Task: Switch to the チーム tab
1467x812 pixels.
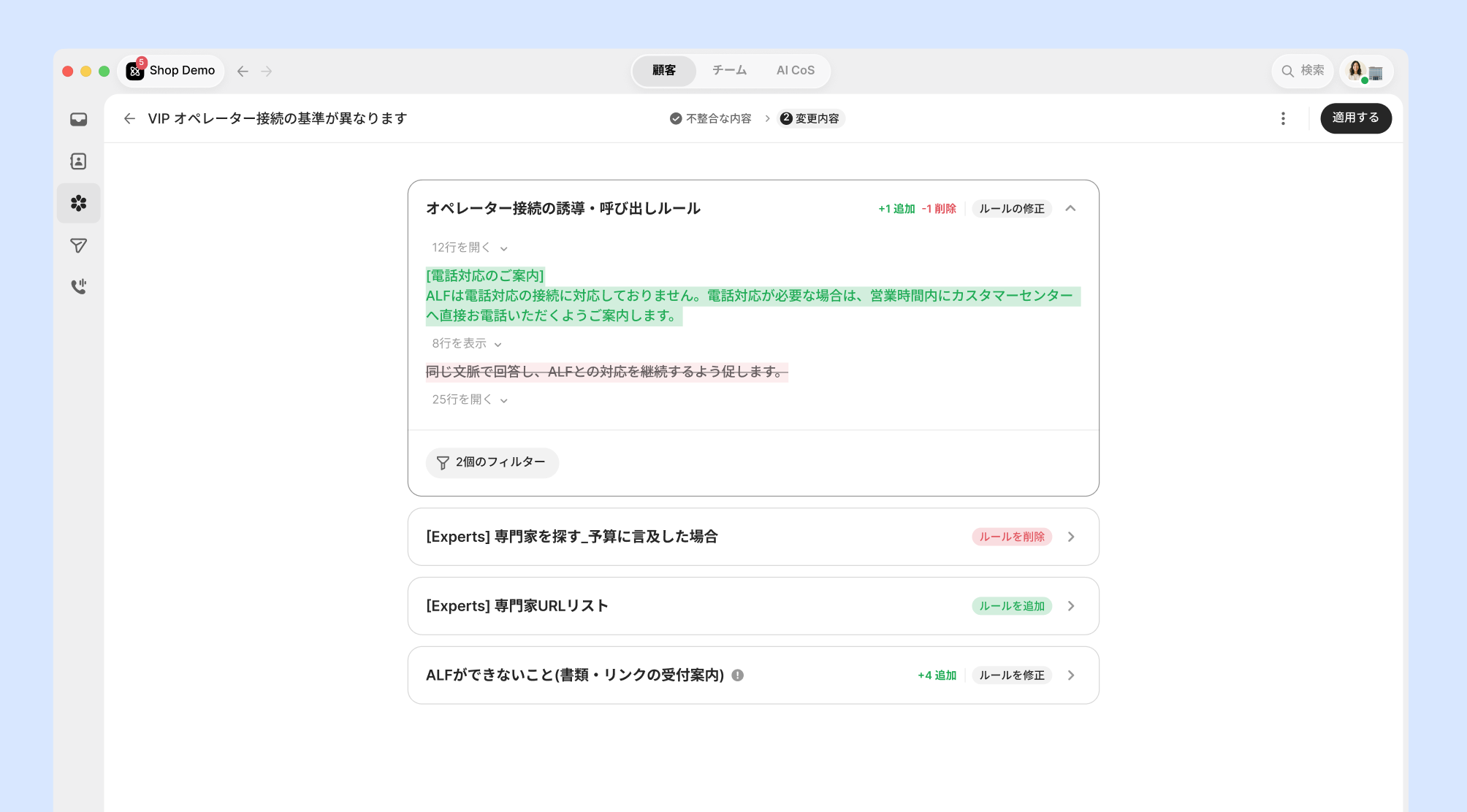Action: point(729,71)
